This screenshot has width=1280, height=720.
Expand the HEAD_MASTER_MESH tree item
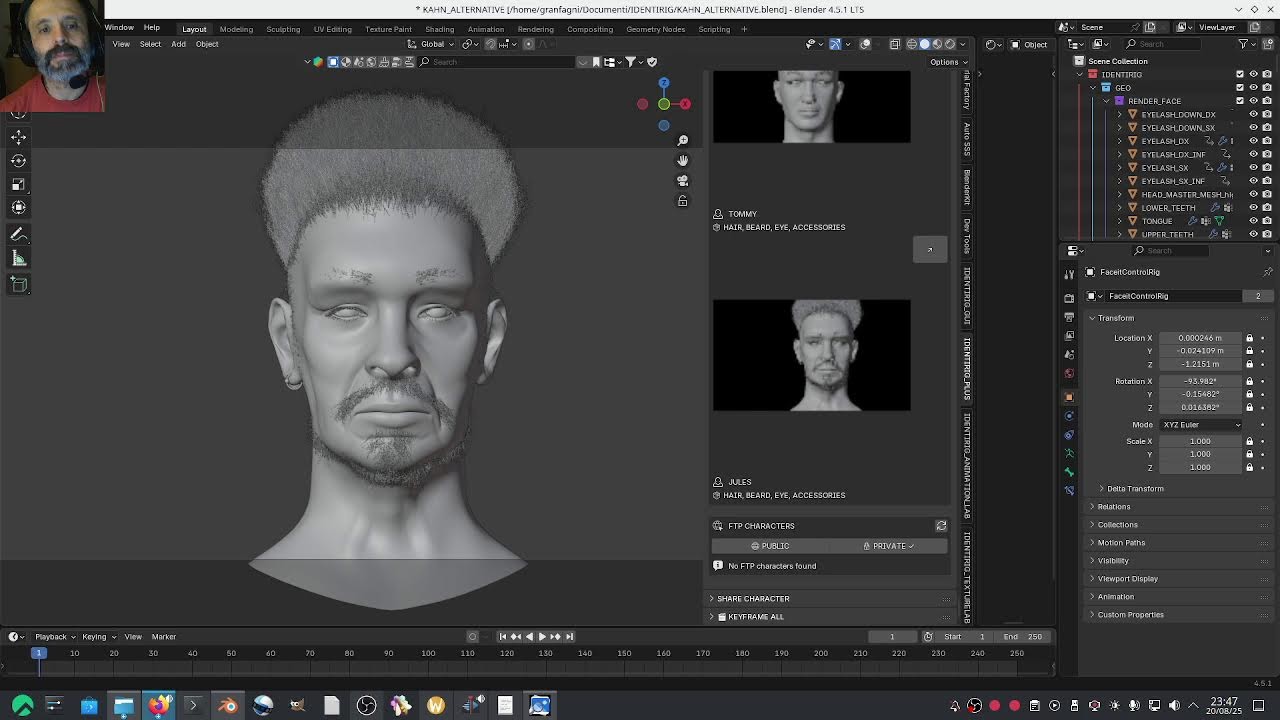tap(1120, 195)
